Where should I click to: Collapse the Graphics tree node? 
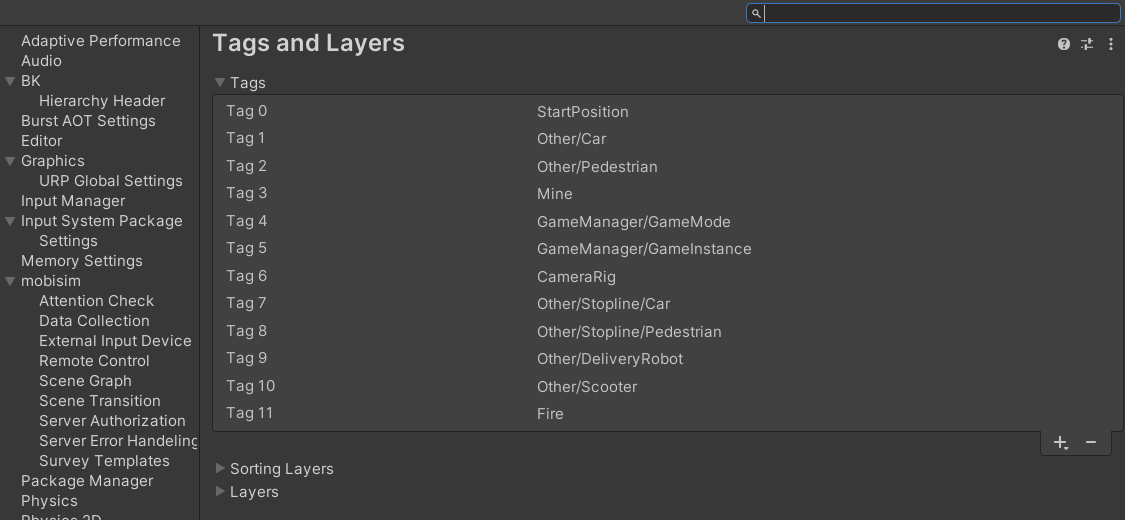[x=10, y=161]
